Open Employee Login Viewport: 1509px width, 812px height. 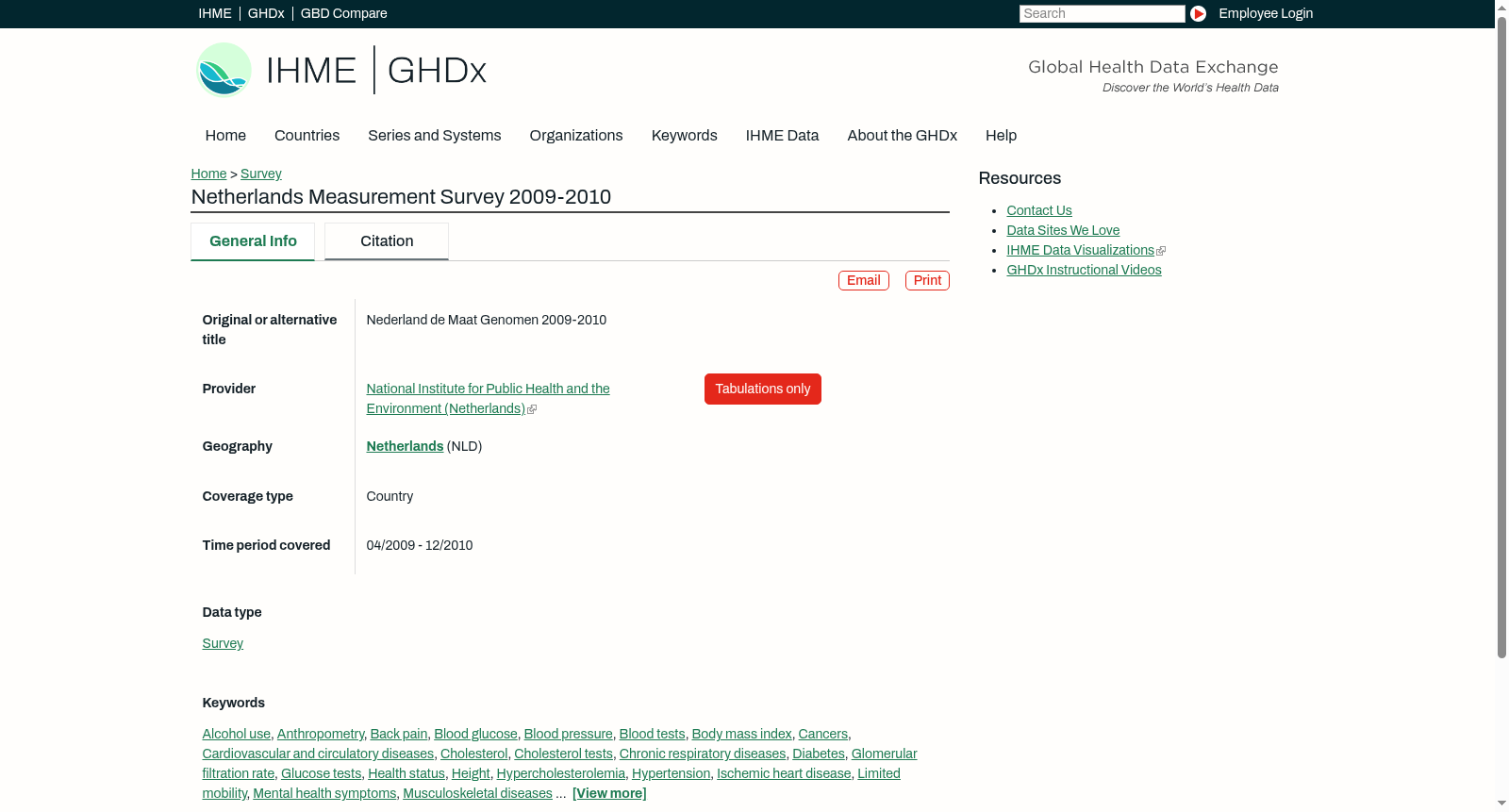[1266, 13]
